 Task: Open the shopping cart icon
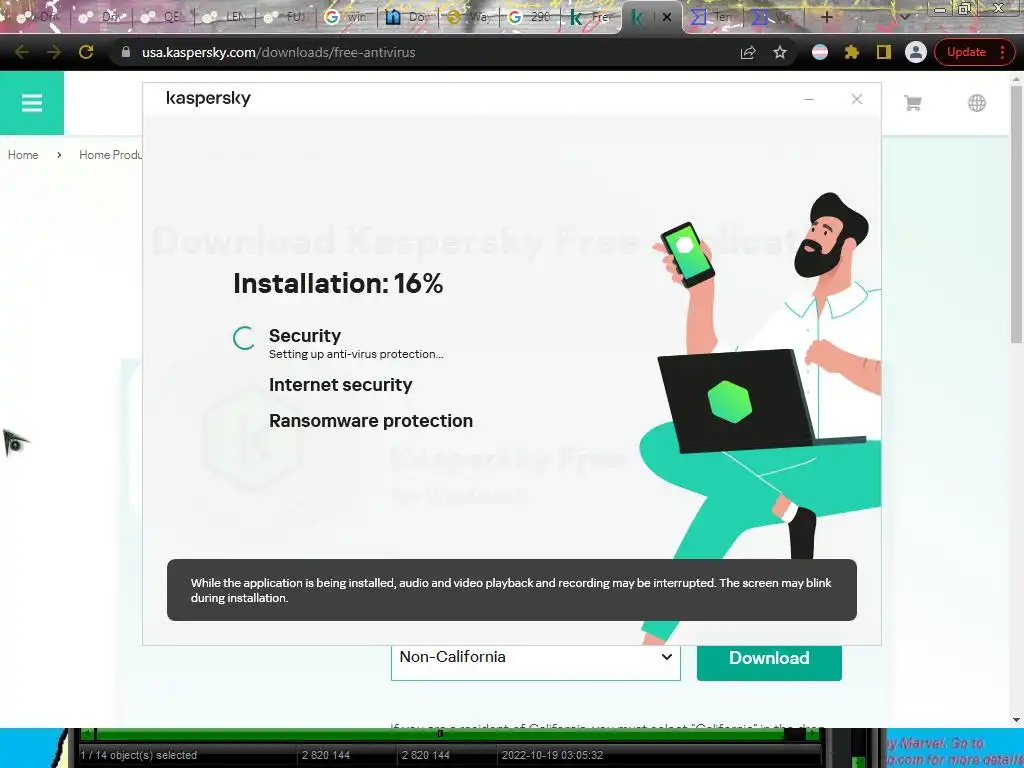point(912,103)
